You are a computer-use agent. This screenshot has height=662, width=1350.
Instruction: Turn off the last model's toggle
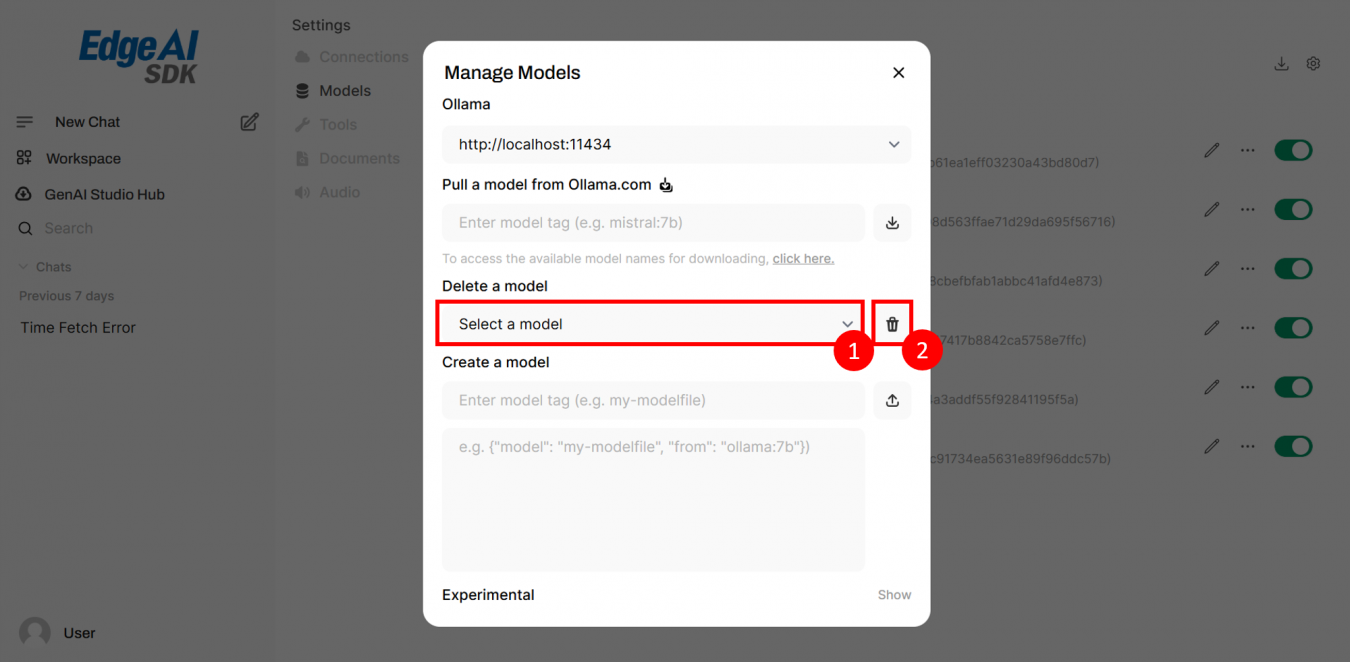click(1292, 446)
